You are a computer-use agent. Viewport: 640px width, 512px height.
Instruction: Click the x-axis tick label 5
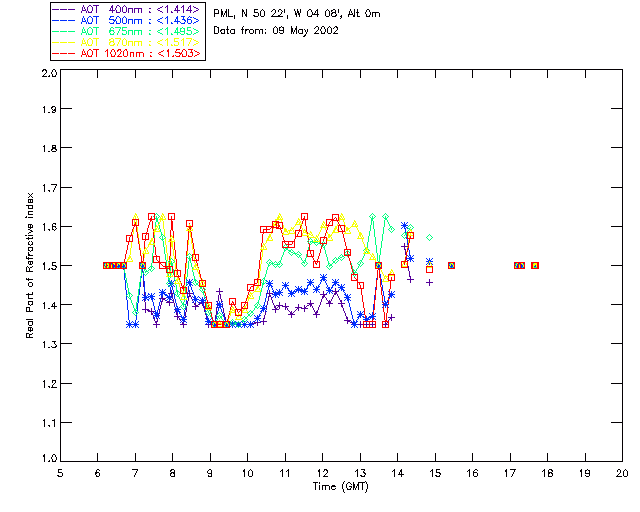(x=60, y=473)
